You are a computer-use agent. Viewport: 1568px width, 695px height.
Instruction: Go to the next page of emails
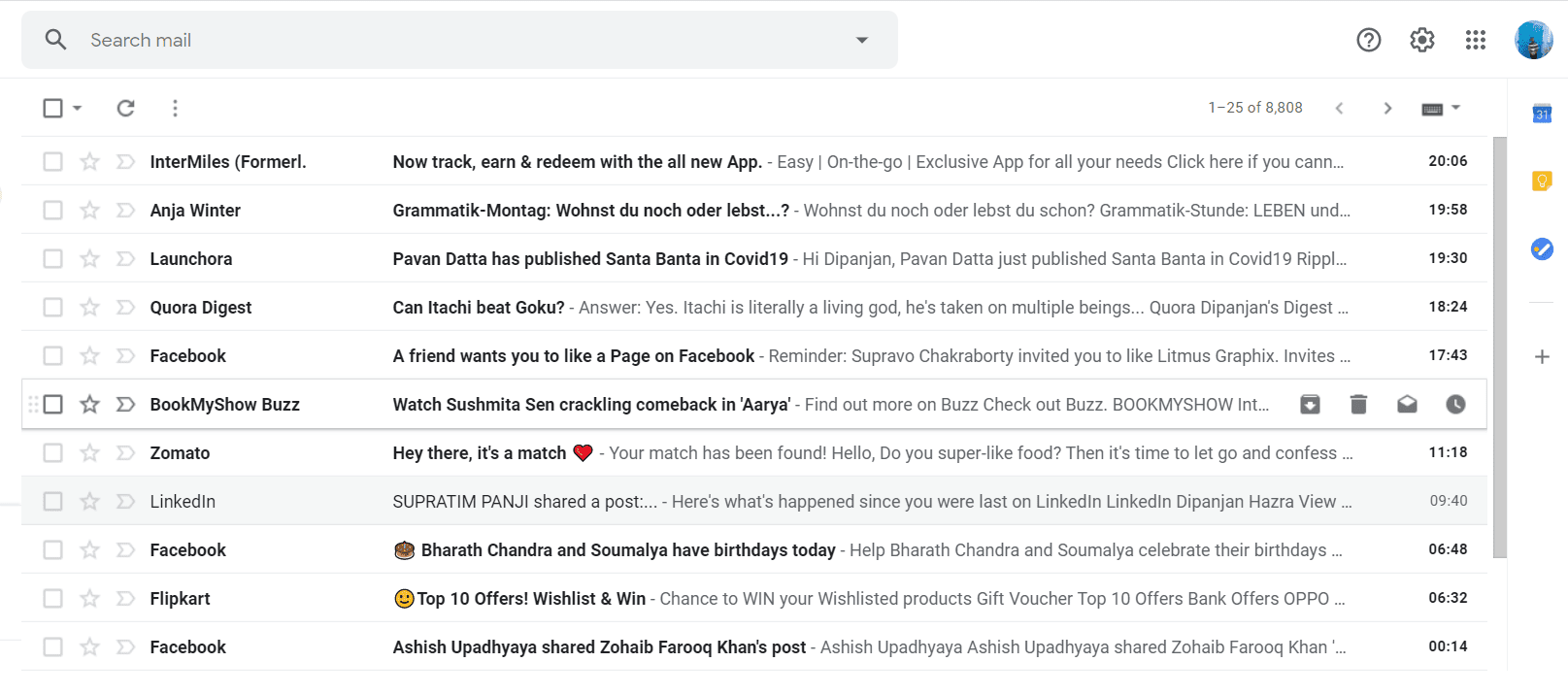(1387, 108)
